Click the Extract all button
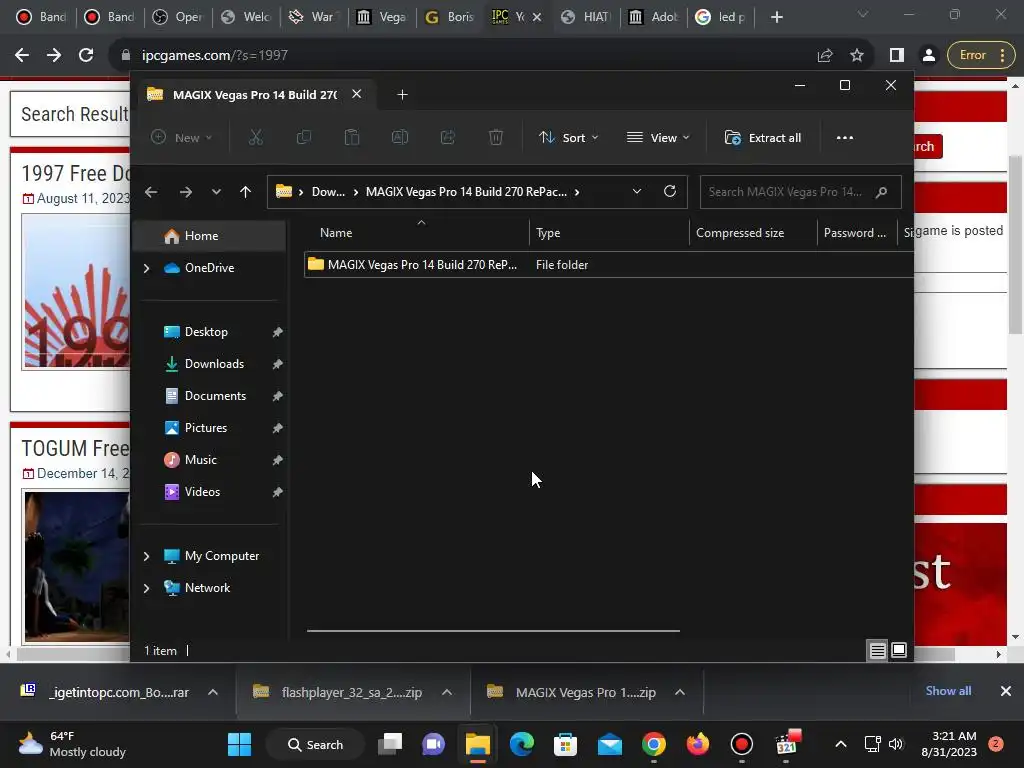Viewport: 1024px width, 768px height. point(763,138)
